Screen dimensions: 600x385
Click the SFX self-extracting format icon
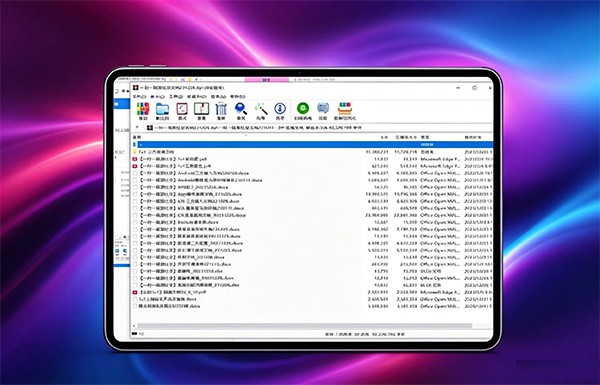345,111
